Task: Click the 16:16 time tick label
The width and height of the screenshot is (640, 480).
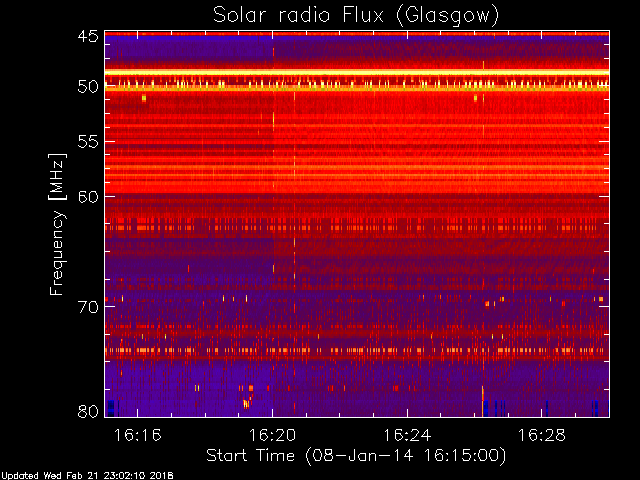Action: coord(138,435)
